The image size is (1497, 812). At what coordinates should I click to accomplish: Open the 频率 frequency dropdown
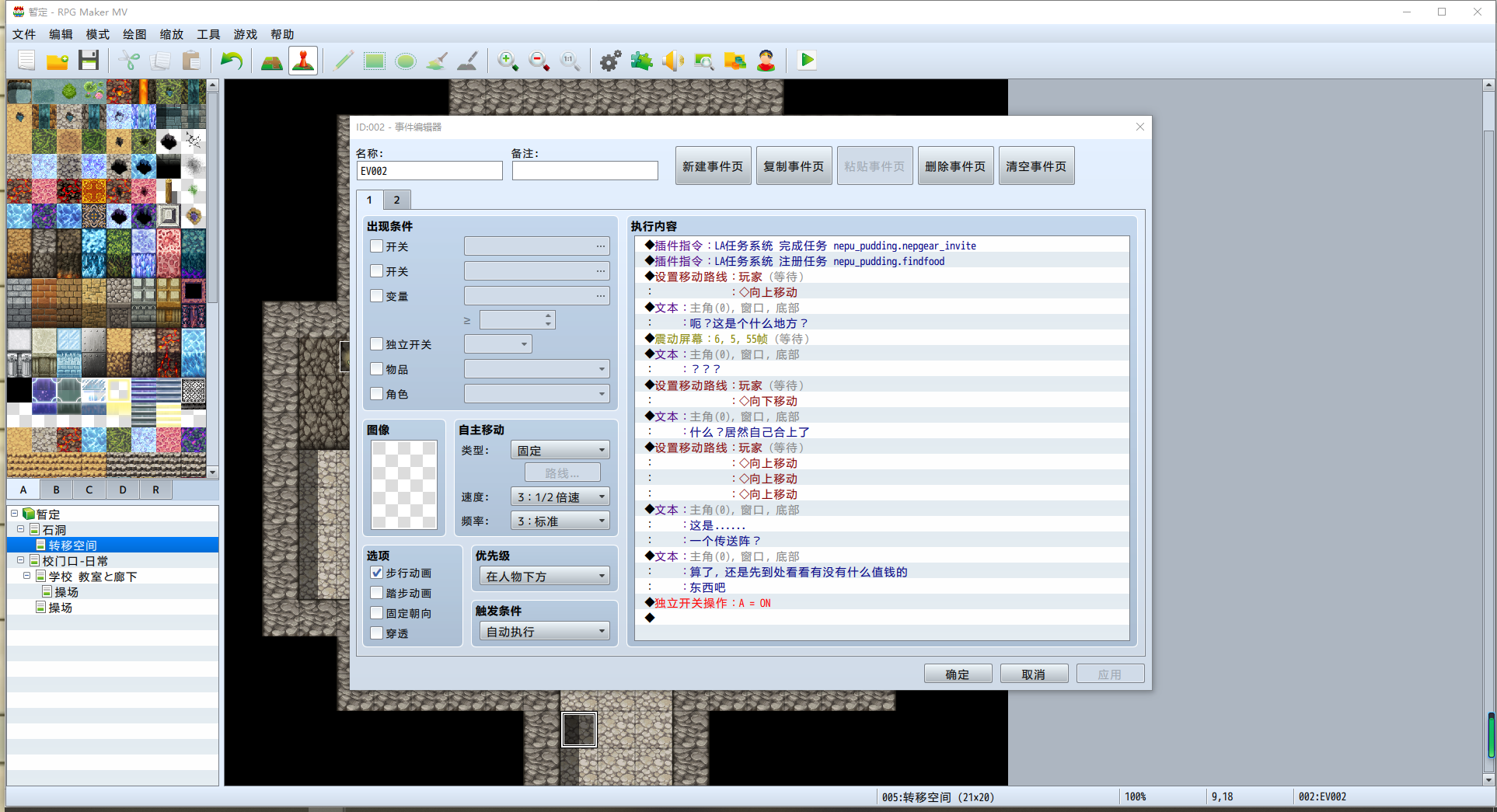coord(560,521)
